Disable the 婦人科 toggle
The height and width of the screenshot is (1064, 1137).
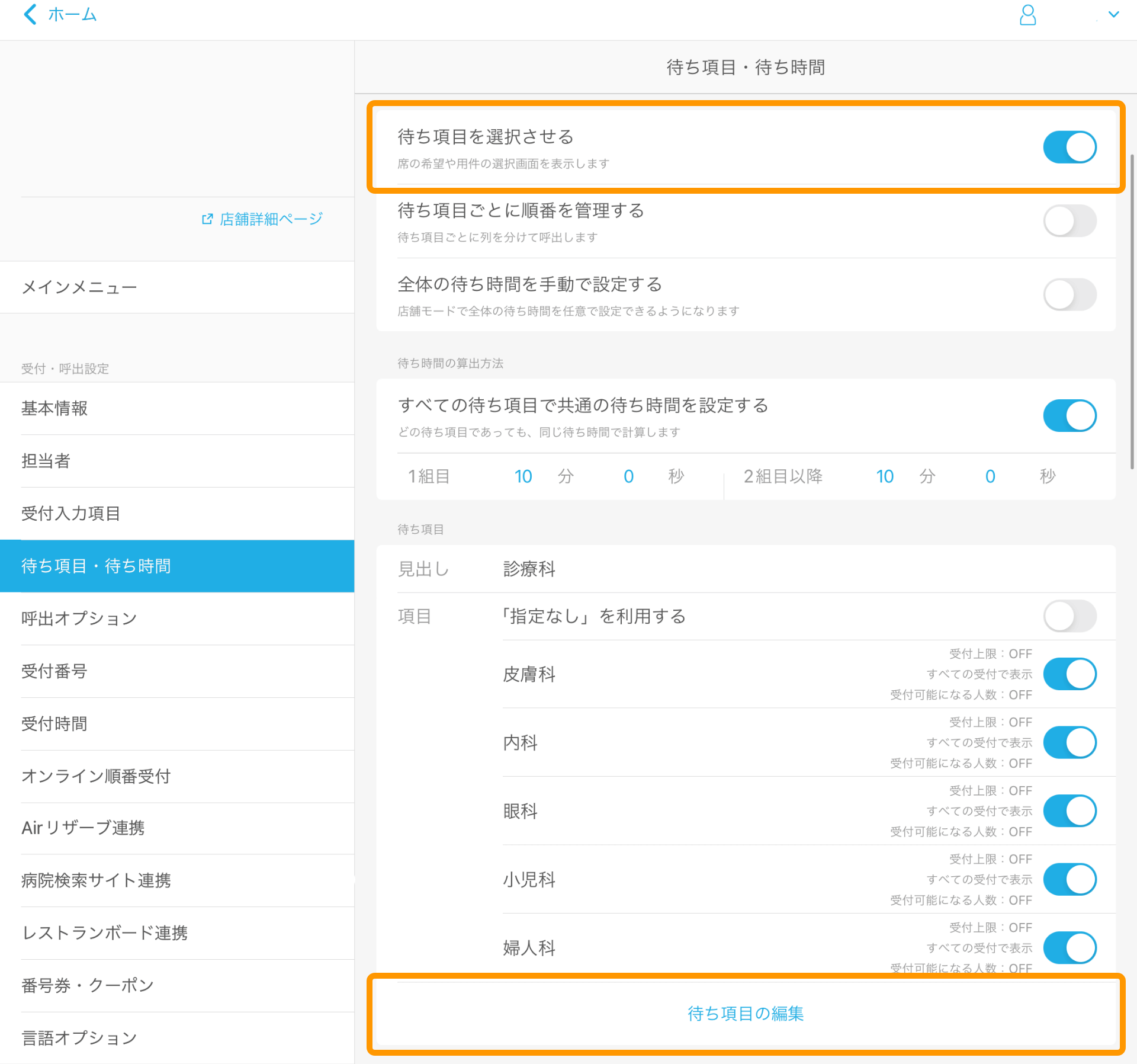coord(1069,948)
